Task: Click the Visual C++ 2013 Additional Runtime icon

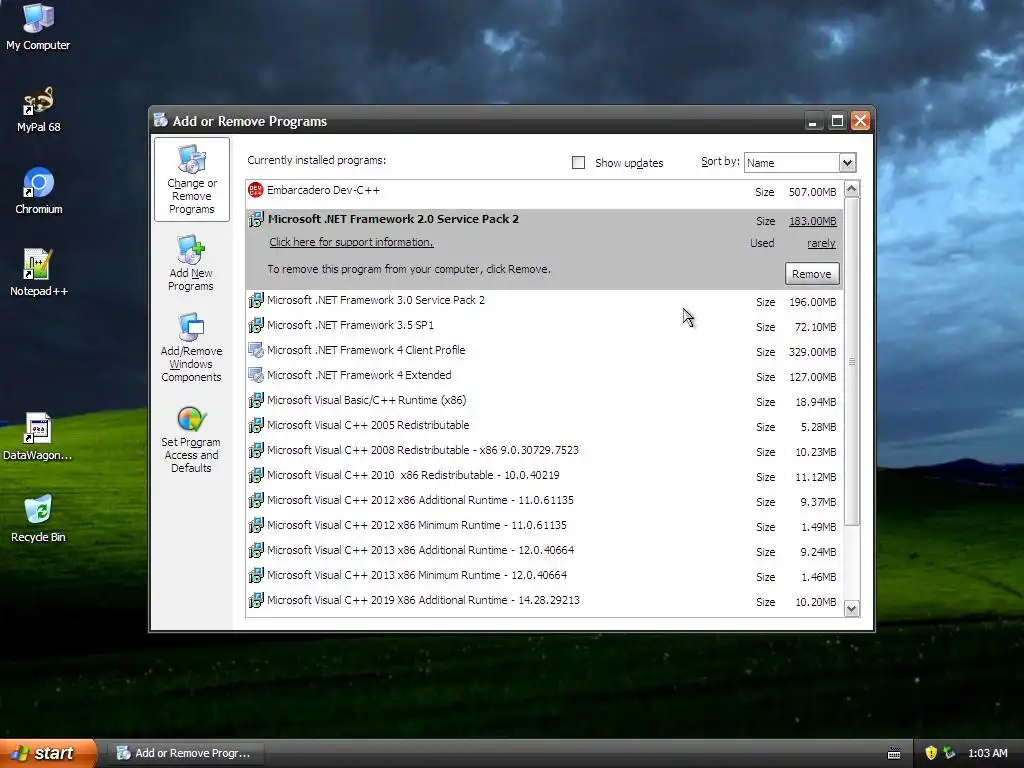Action: [255, 551]
